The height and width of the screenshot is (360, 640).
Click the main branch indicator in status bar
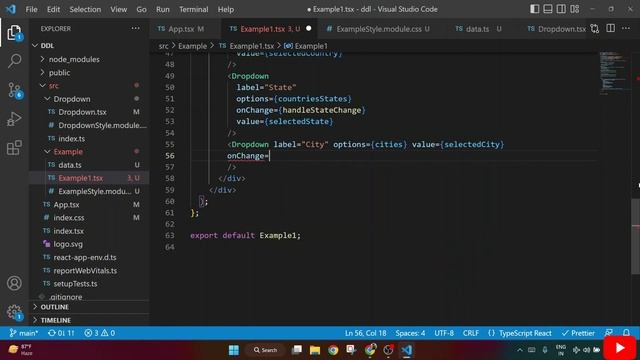pos(24,333)
